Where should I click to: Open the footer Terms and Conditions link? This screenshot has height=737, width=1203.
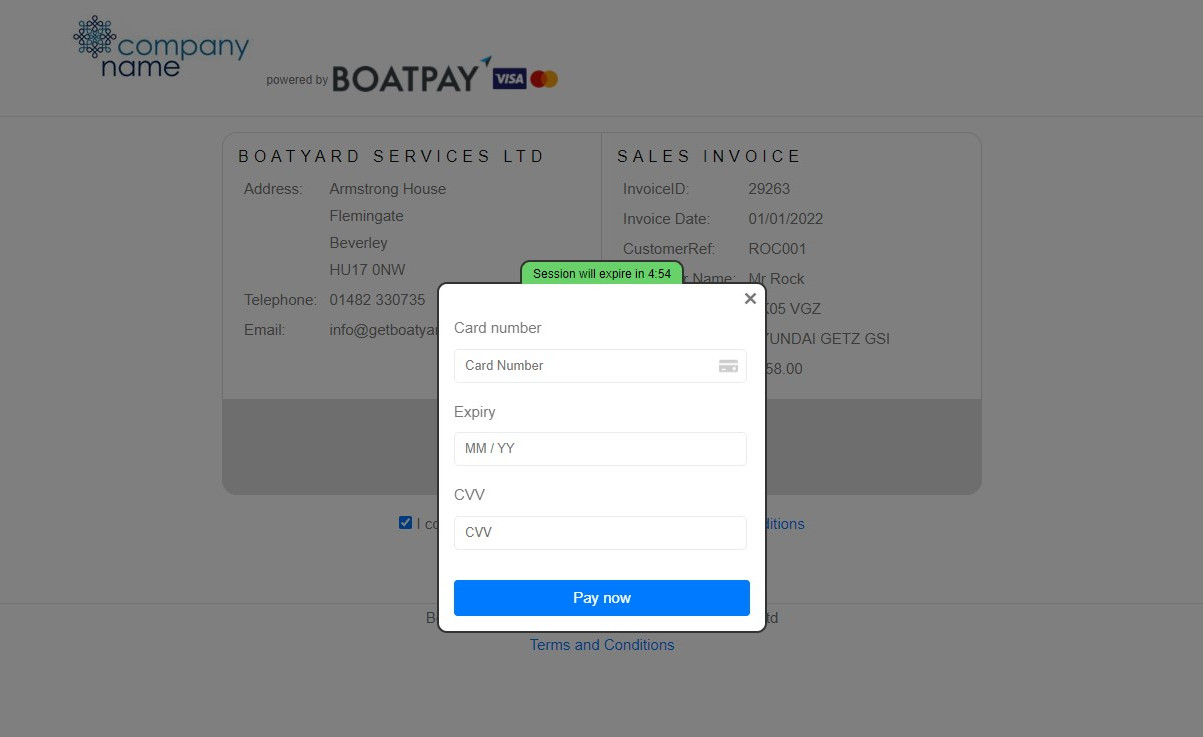602,645
